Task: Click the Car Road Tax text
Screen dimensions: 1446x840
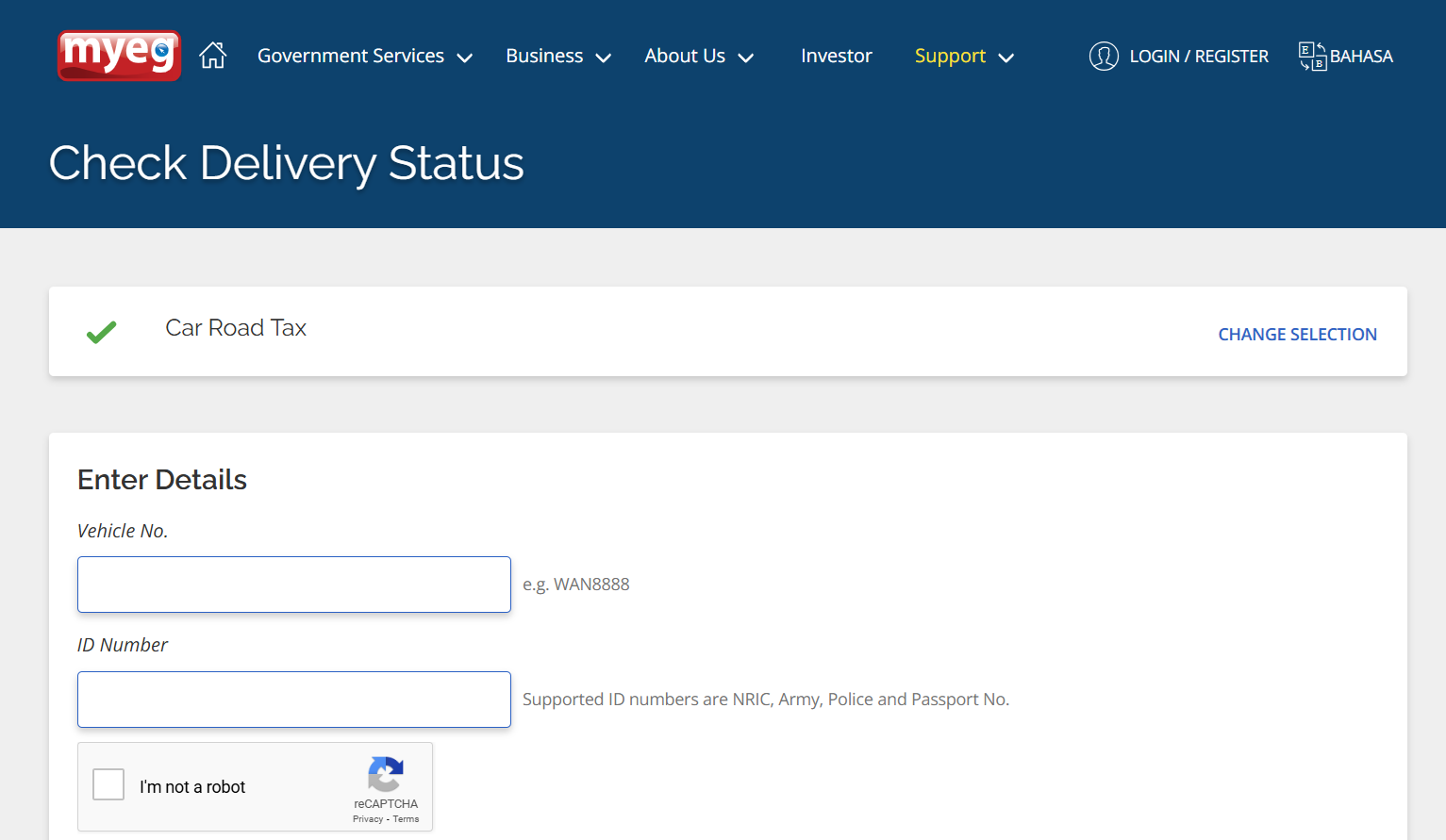Action: [236, 327]
